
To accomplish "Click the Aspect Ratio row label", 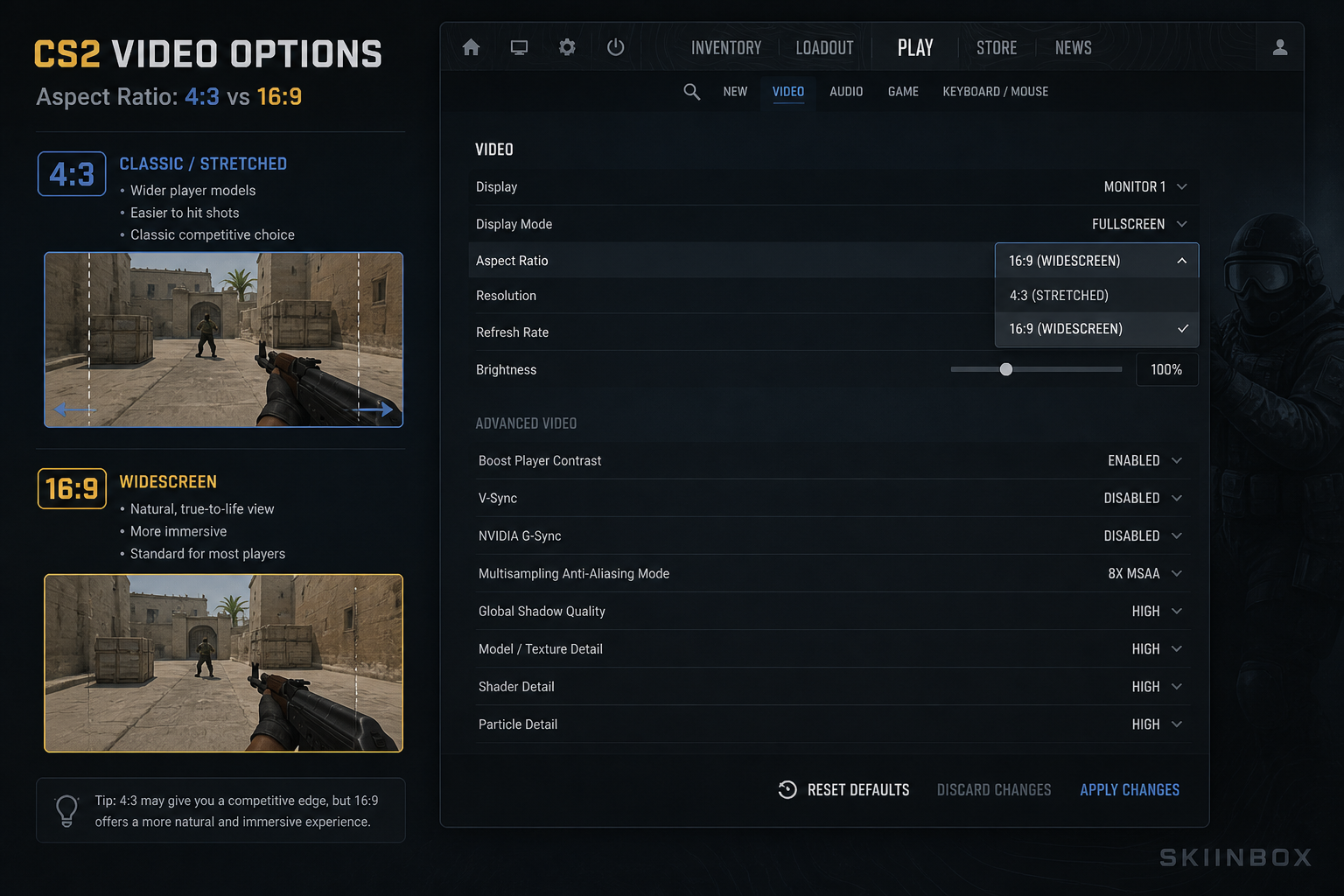I will pos(512,261).
